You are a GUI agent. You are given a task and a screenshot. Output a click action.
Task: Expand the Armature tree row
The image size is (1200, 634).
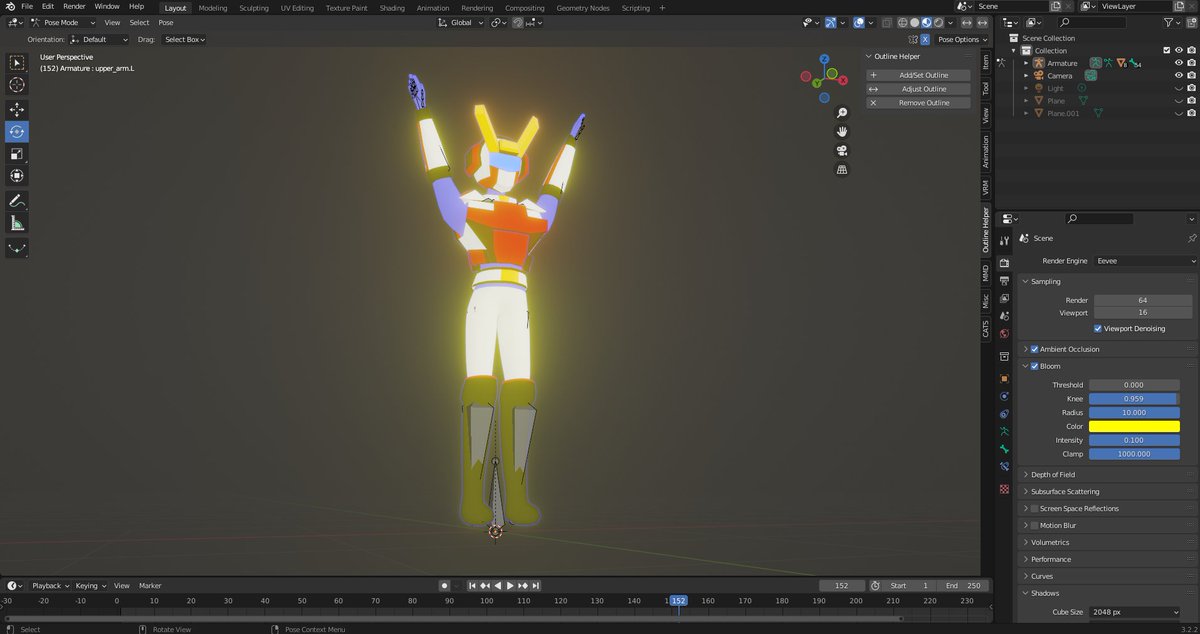pos(1026,63)
